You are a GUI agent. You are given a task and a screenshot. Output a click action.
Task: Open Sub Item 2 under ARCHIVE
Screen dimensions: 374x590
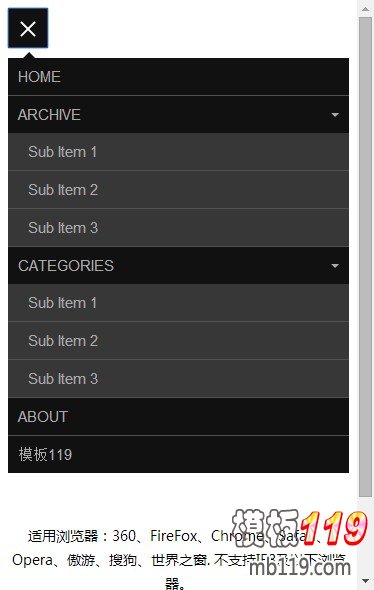pyautogui.click(x=178, y=190)
